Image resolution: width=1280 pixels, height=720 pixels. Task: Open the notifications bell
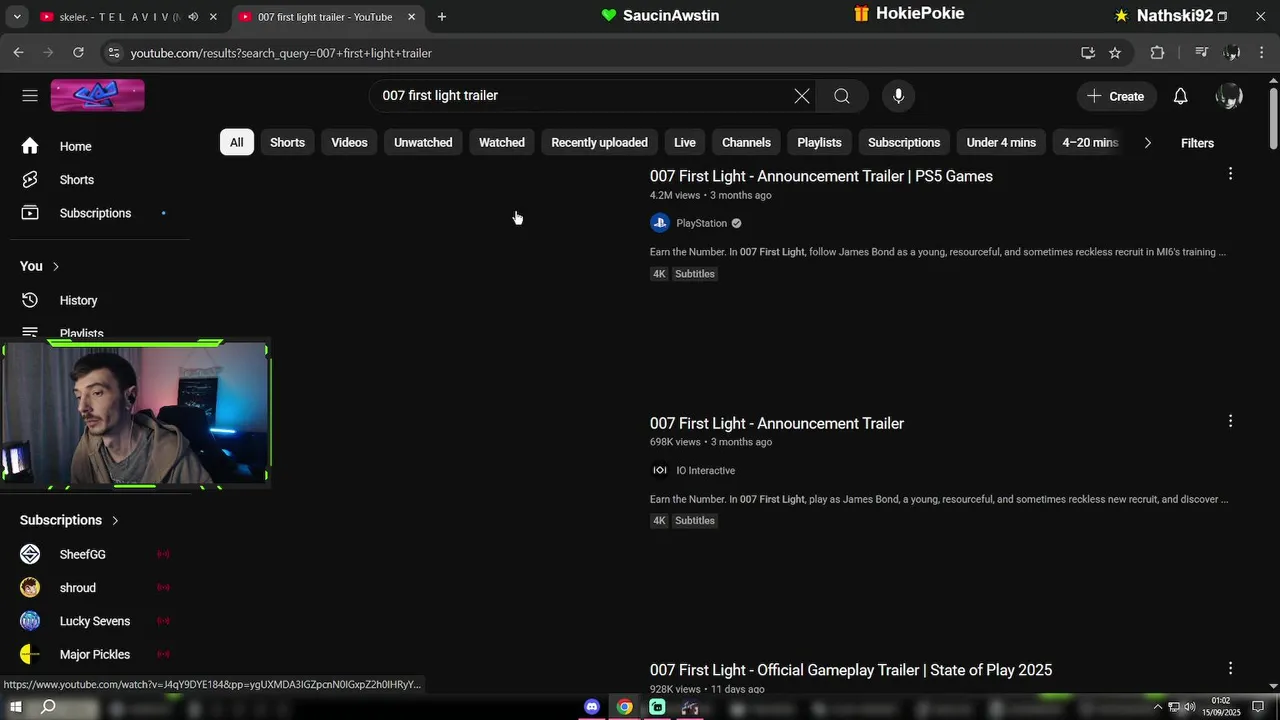pyautogui.click(x=1180, y=96)
